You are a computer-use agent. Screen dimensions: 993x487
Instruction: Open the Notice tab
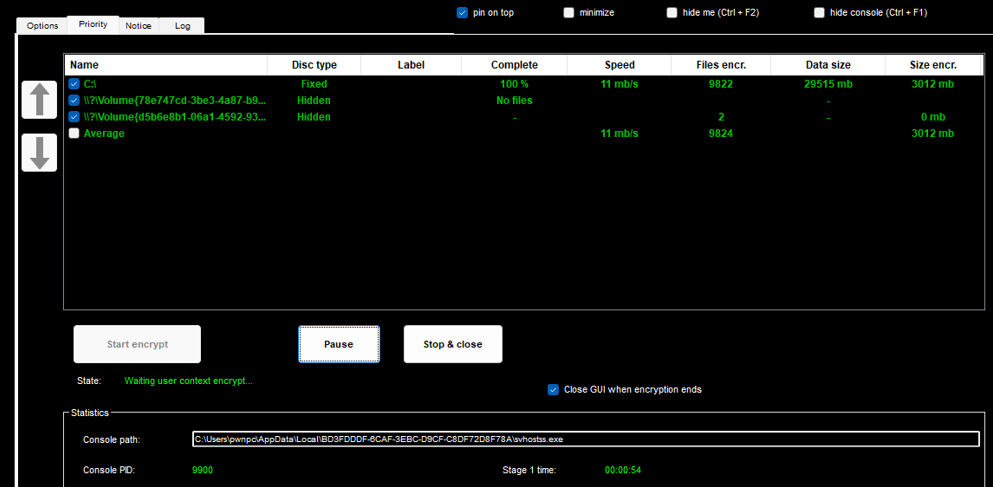(137, 26)
